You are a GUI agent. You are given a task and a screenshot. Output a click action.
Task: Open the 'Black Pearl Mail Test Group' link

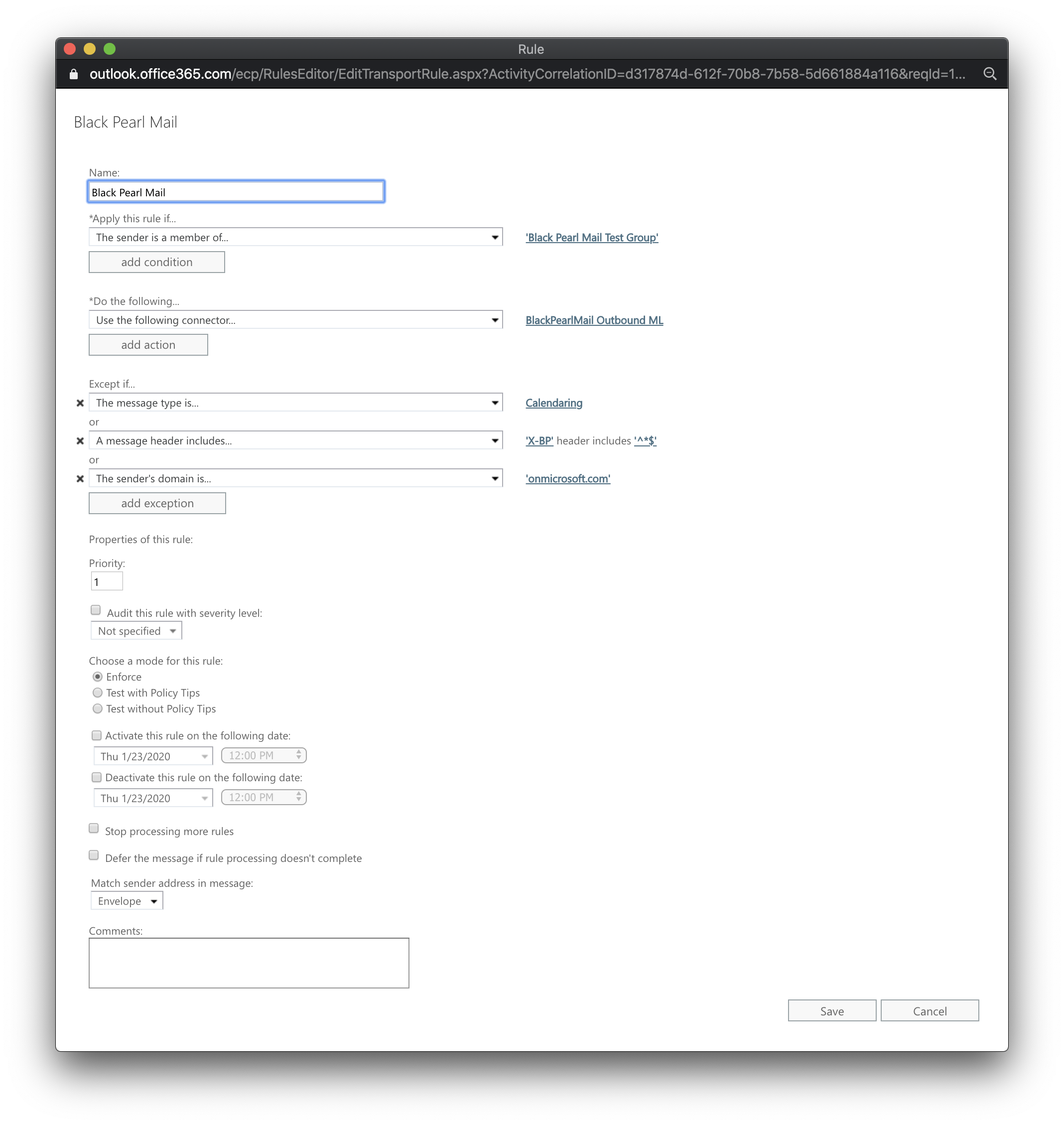[x=592, y=238]
